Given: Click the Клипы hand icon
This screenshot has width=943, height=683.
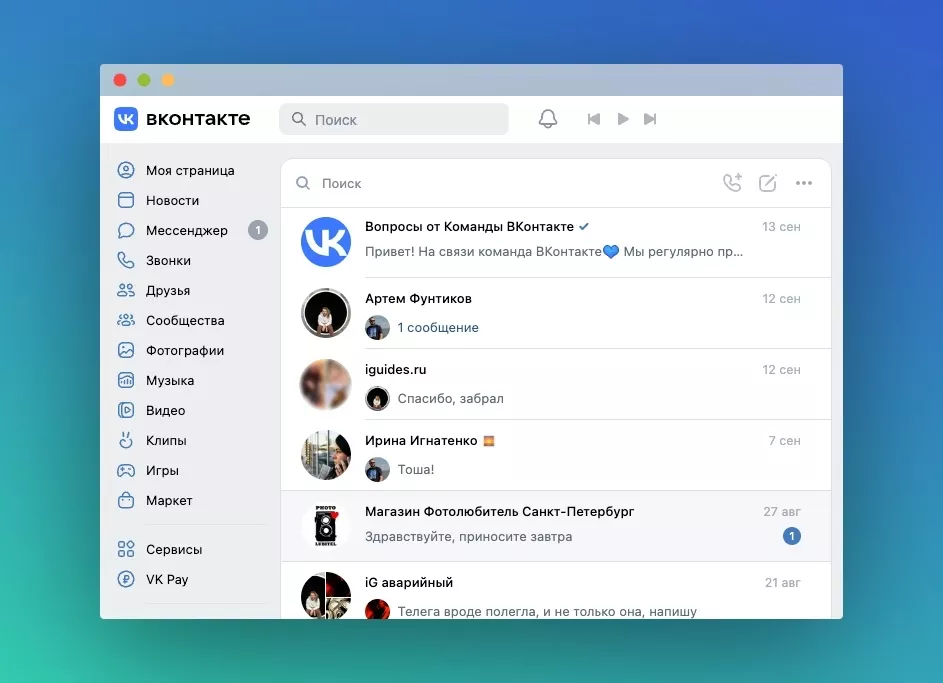Looking at the screenshot, I should (x=126, y=441).
